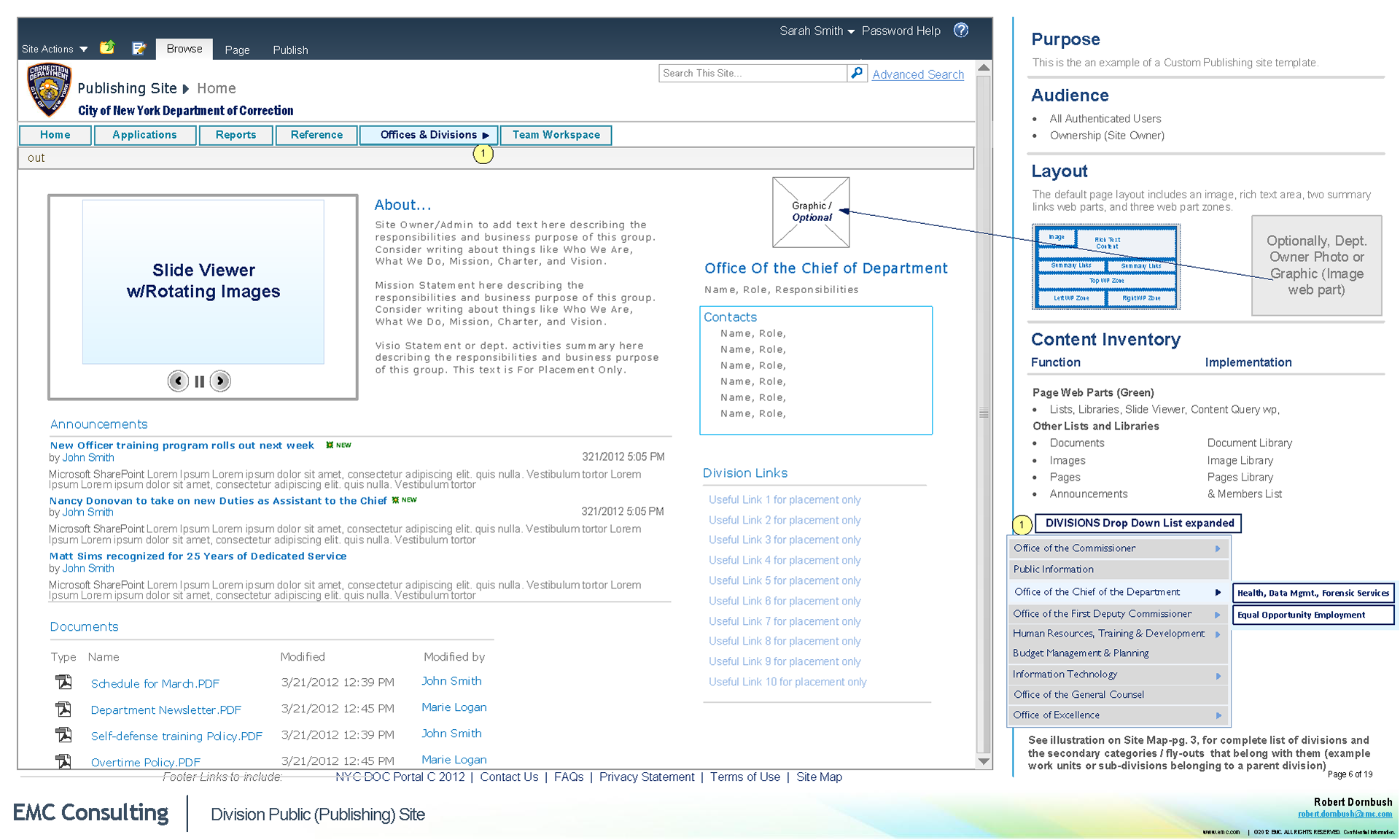Click the help question mark icon

click(x=961, y=30)
